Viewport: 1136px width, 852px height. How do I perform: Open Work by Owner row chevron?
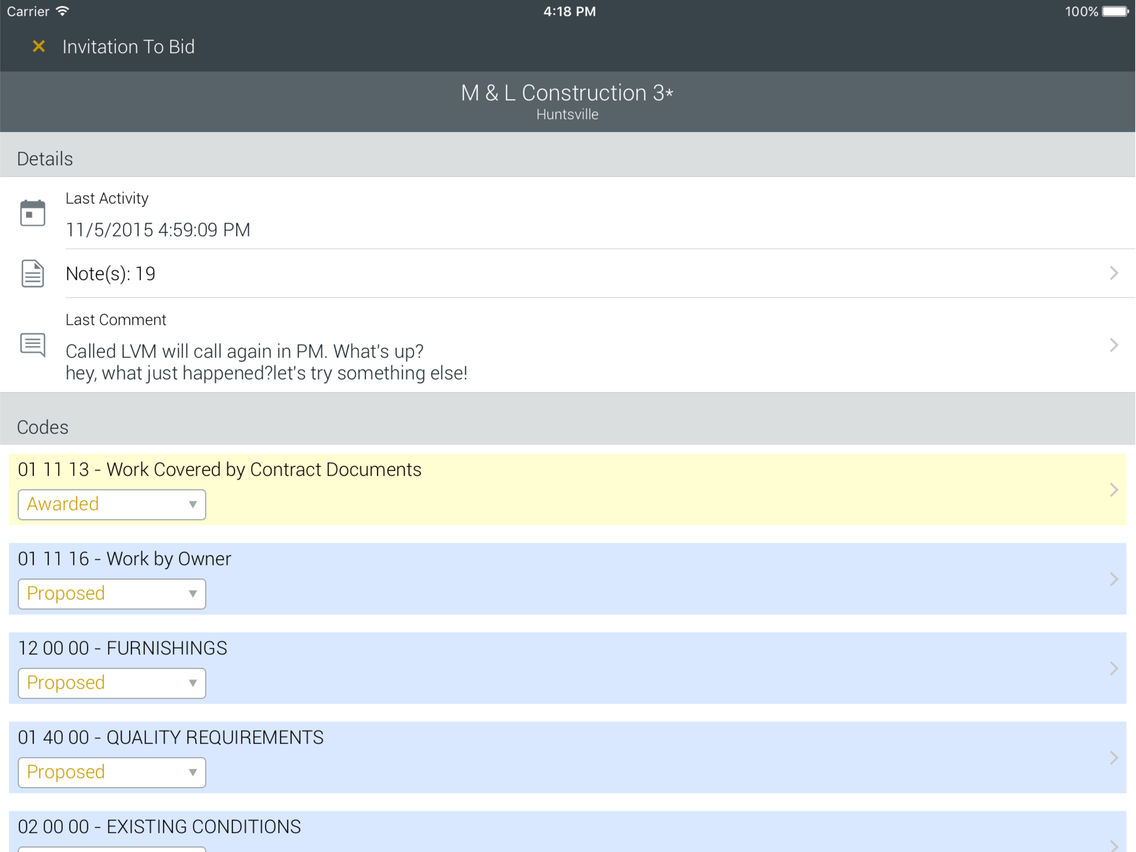pyautogui.click(x=1114, y=579)
